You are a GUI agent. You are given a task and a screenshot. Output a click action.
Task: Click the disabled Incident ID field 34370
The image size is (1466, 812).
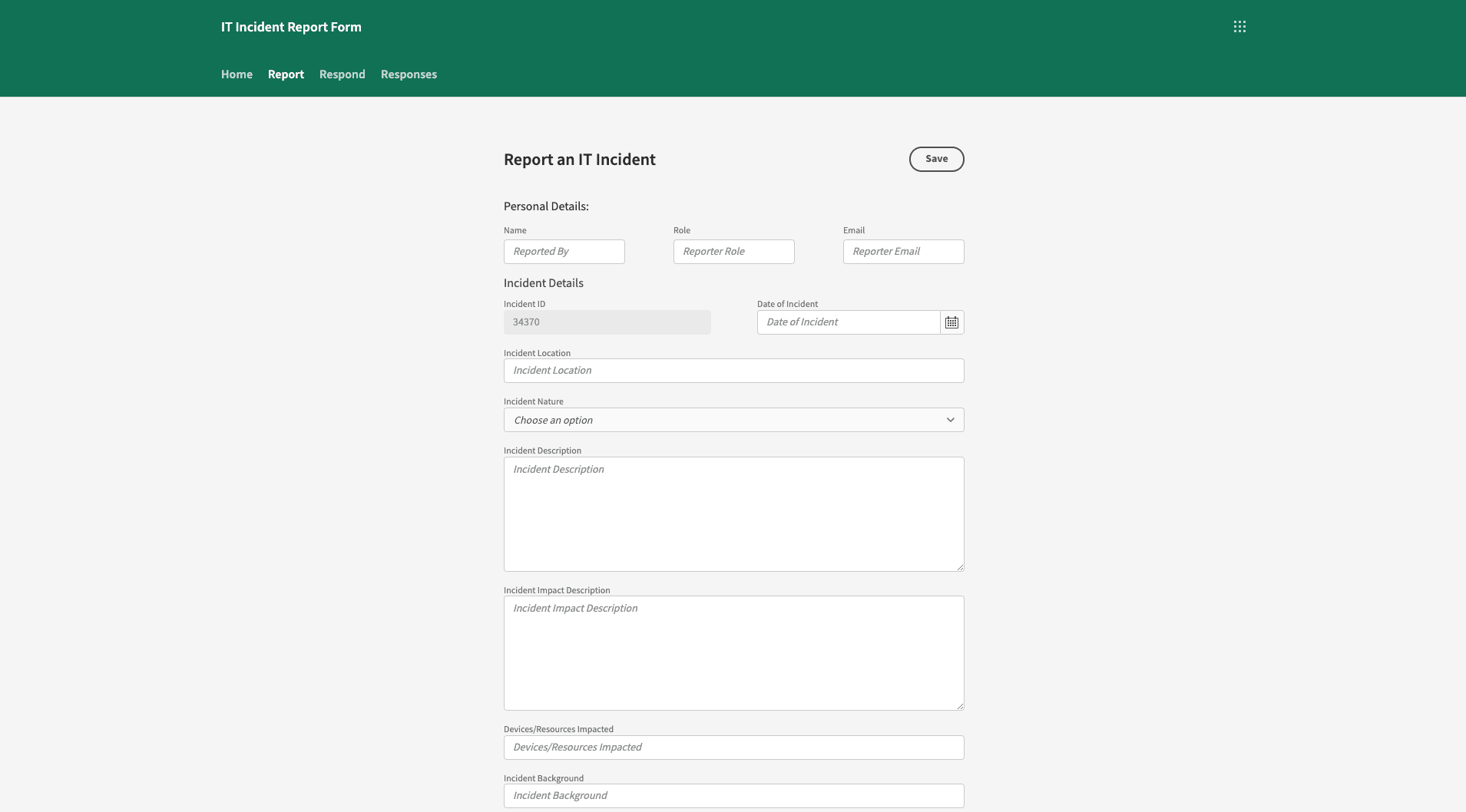[607, 322]
